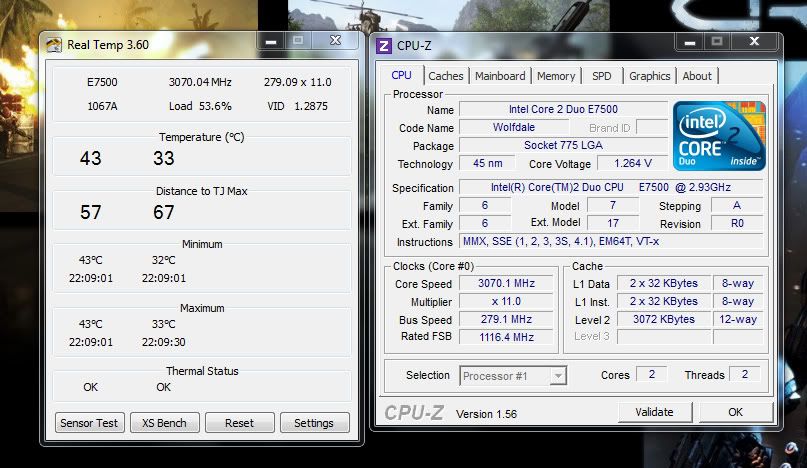Viewport: 807px width, 468px height.
Task: Click the Threads count value
Action: (x=744, y=374)
